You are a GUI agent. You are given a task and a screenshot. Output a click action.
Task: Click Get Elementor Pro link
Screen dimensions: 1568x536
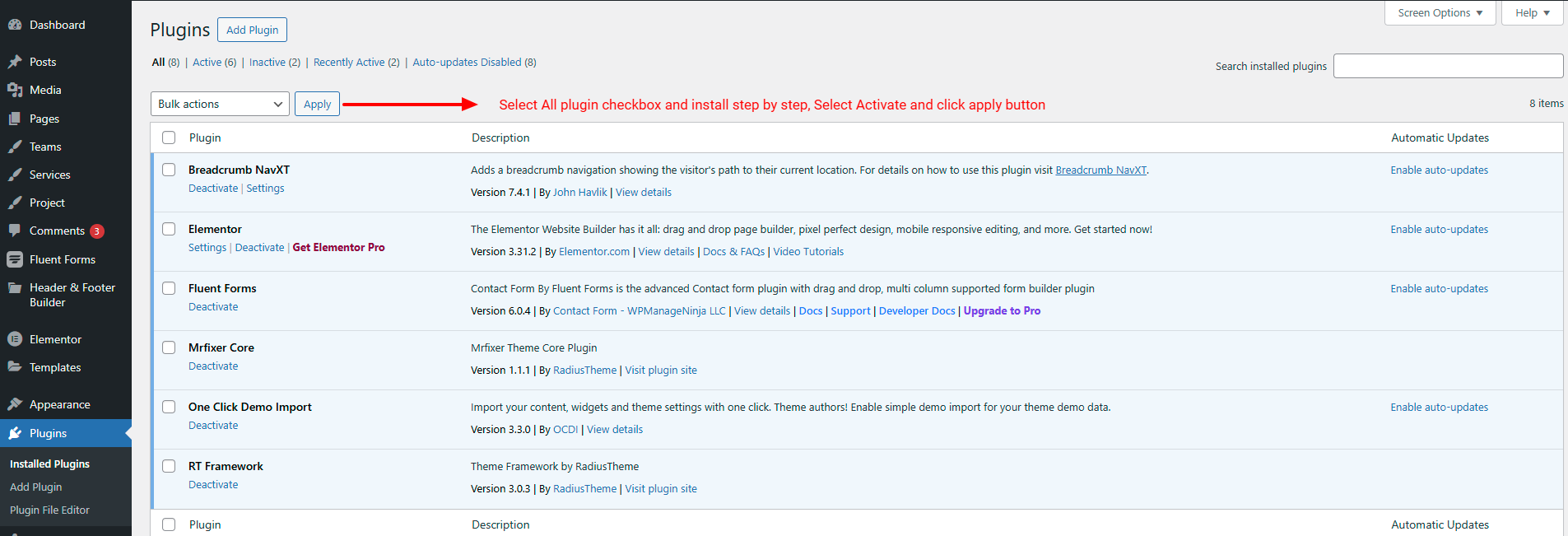[x=338, y=247]
